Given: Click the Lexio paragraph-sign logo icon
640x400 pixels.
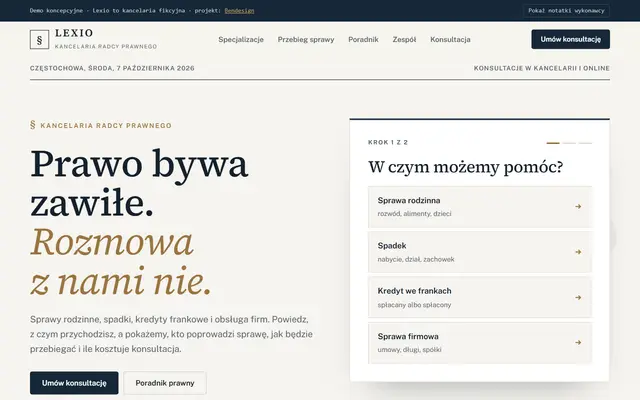Looking at the screenshot, I should [39, 40].
